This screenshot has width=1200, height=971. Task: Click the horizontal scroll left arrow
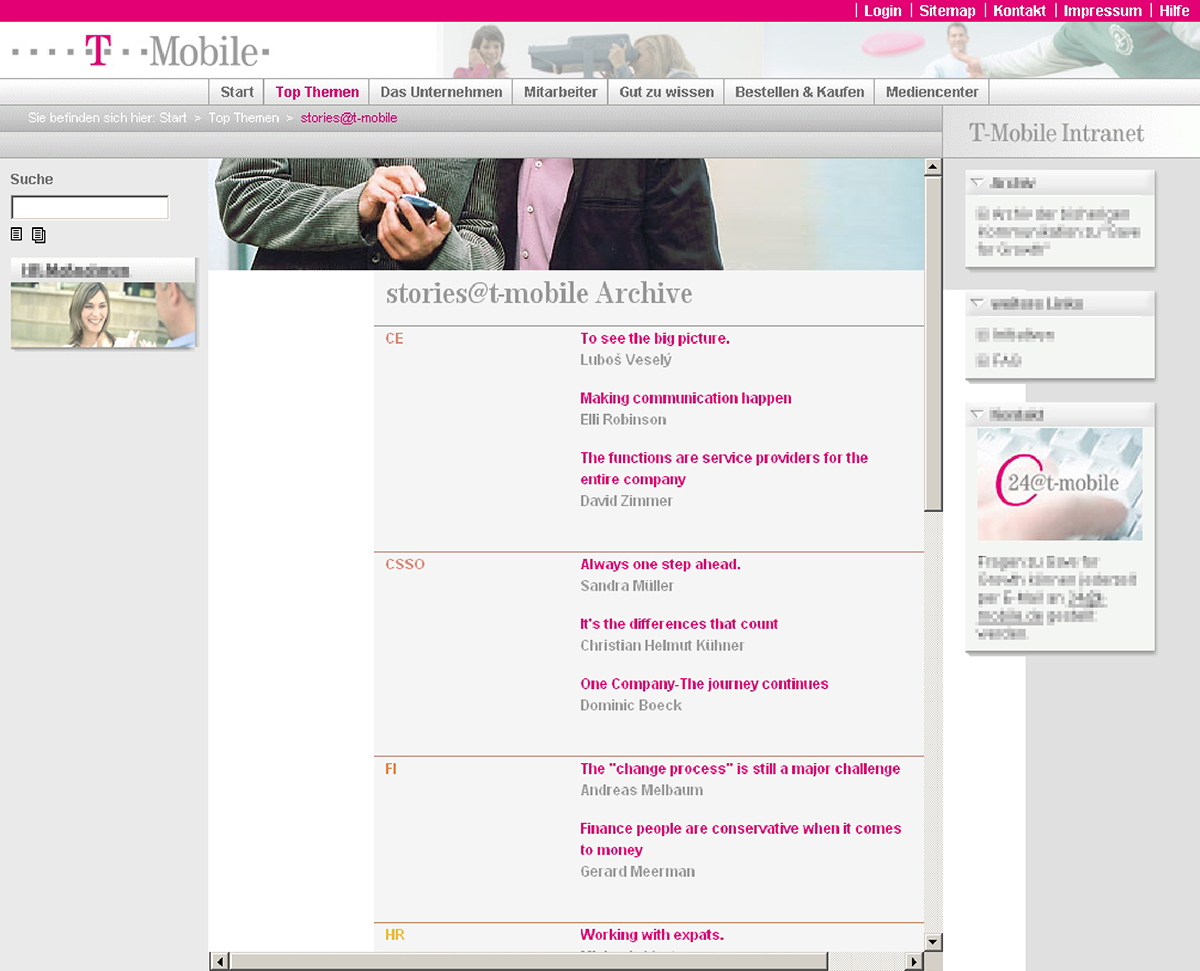coord(220,961)
